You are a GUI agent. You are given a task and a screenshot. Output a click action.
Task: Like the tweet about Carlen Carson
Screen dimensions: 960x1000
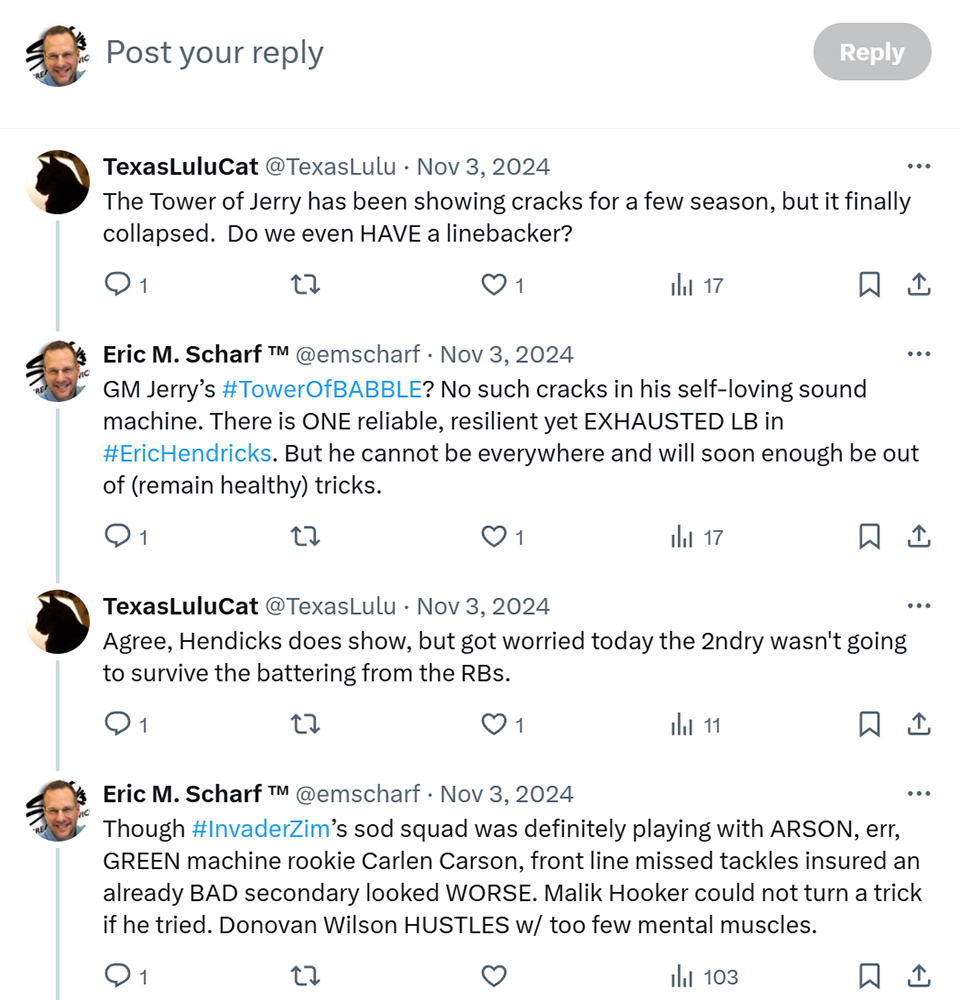494,976
